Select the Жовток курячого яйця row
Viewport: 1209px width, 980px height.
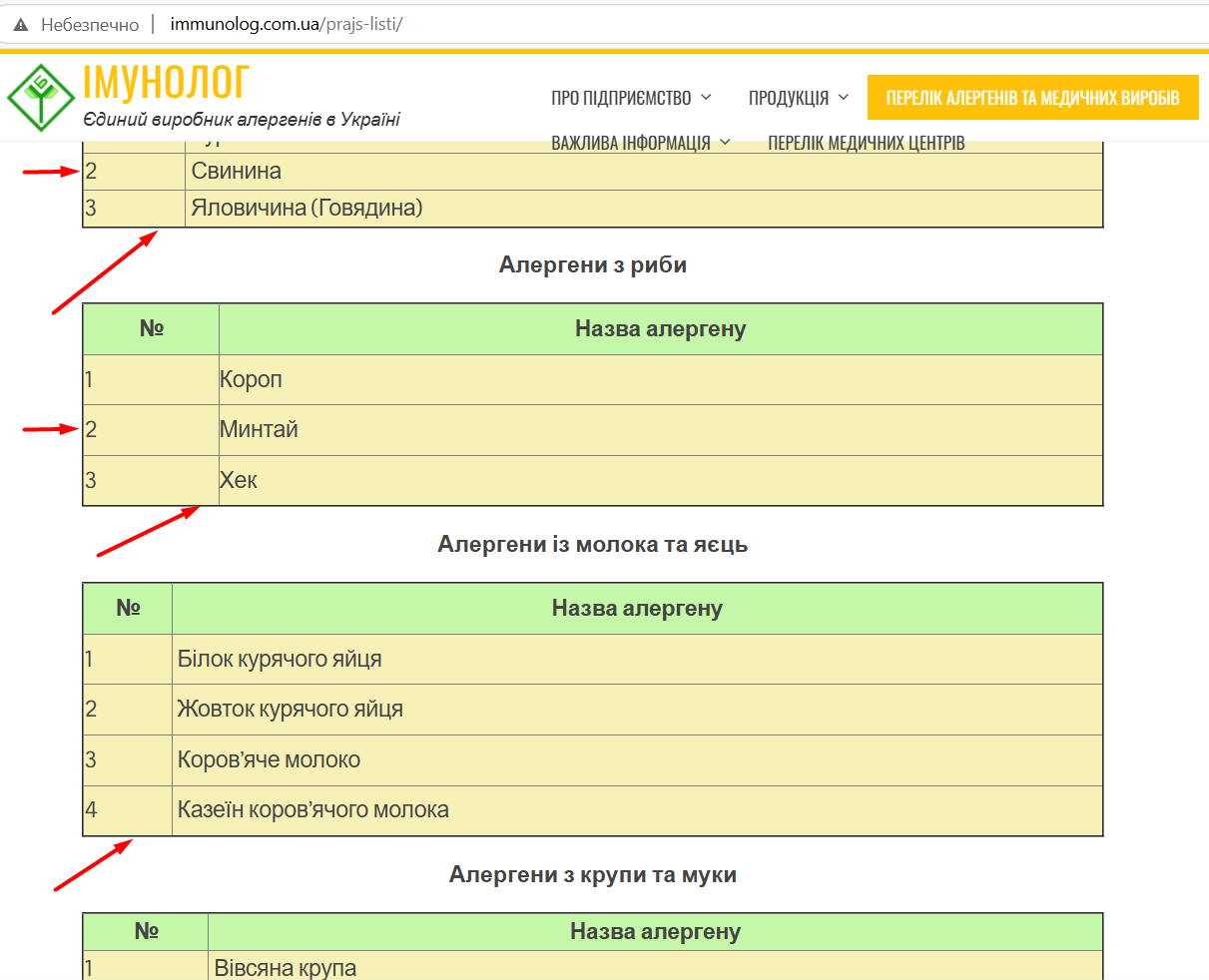[x=291, y=710]
